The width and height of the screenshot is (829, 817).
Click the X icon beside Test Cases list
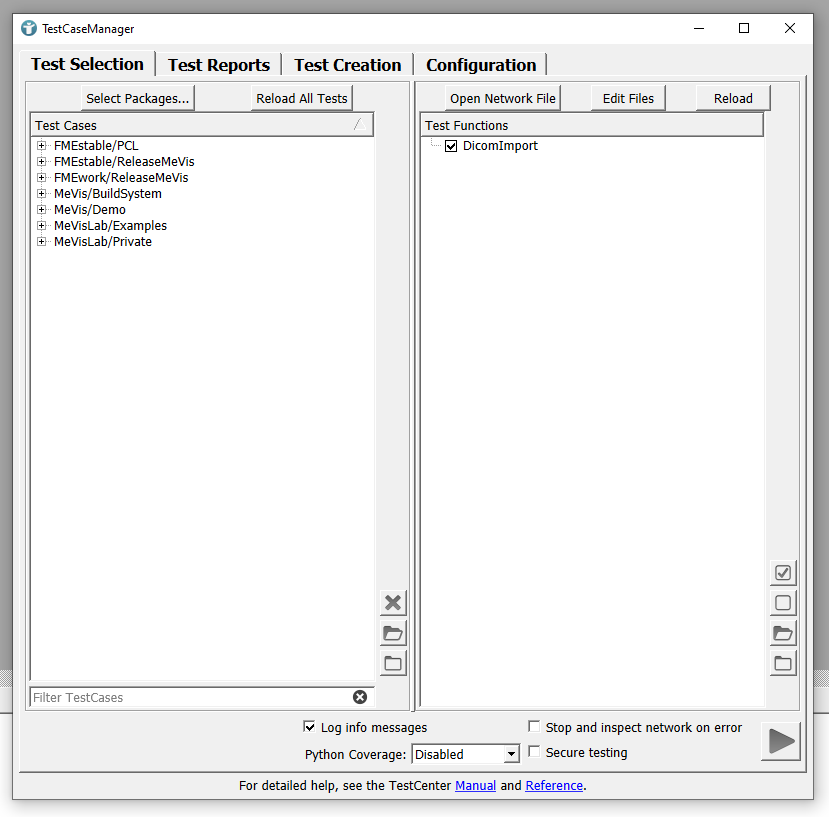coord(393,603)
